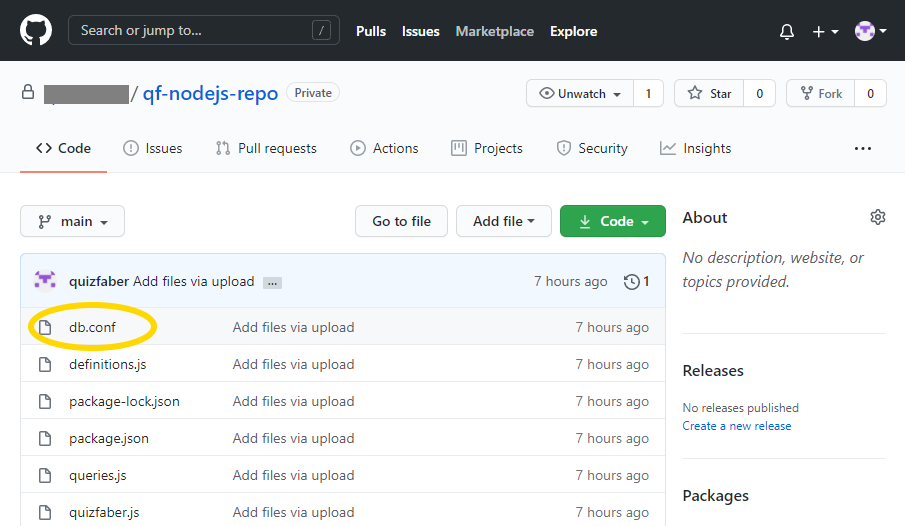Open the Actions tab
Image resolution: width=905 pixels, height=526 pixels.
coord(384,148)
